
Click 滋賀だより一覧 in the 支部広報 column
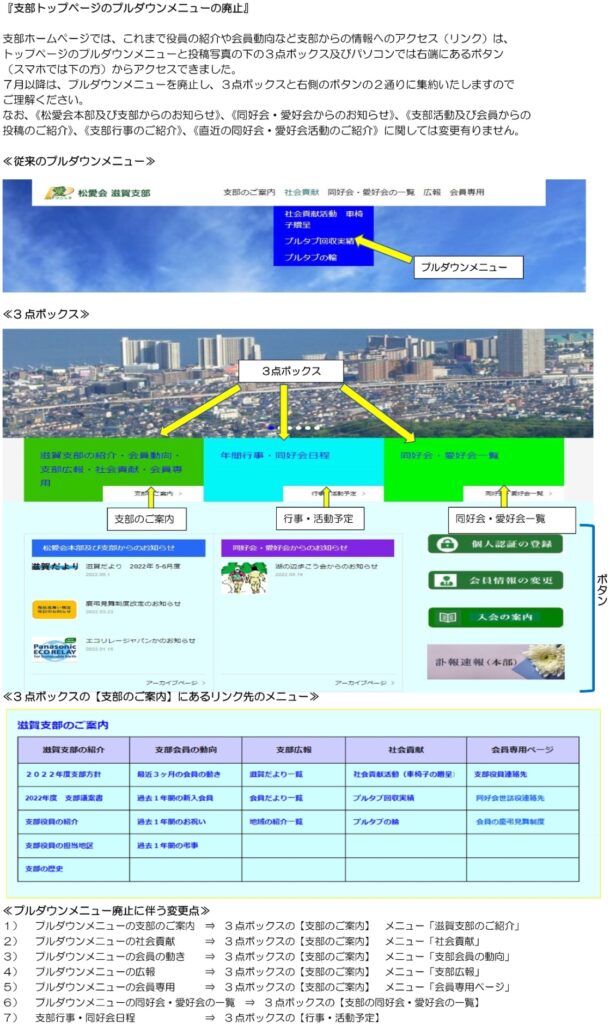pyautogui.click(x=276, y=774)
